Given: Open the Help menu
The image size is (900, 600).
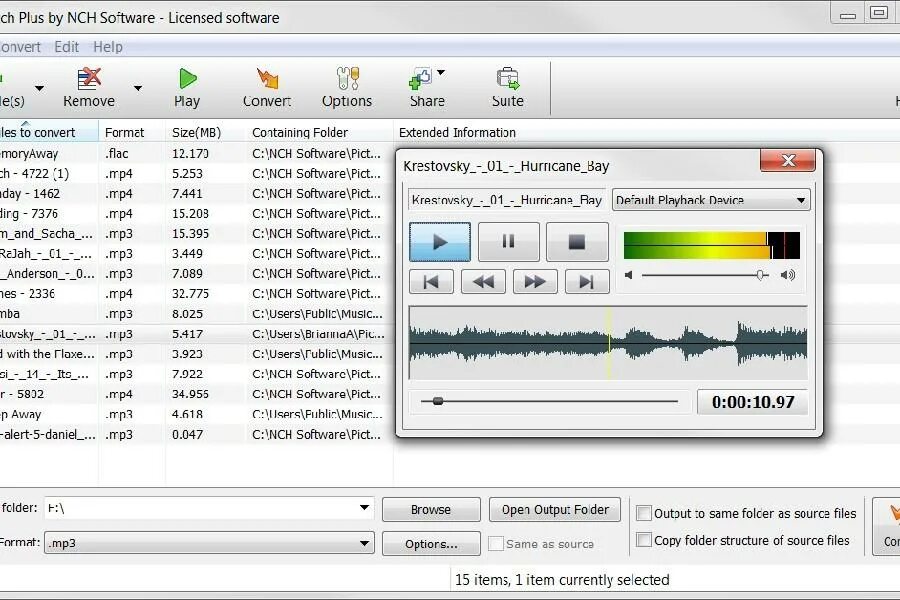Looking at the screenshot, I should pyautogui.click(x=108, y=47).
